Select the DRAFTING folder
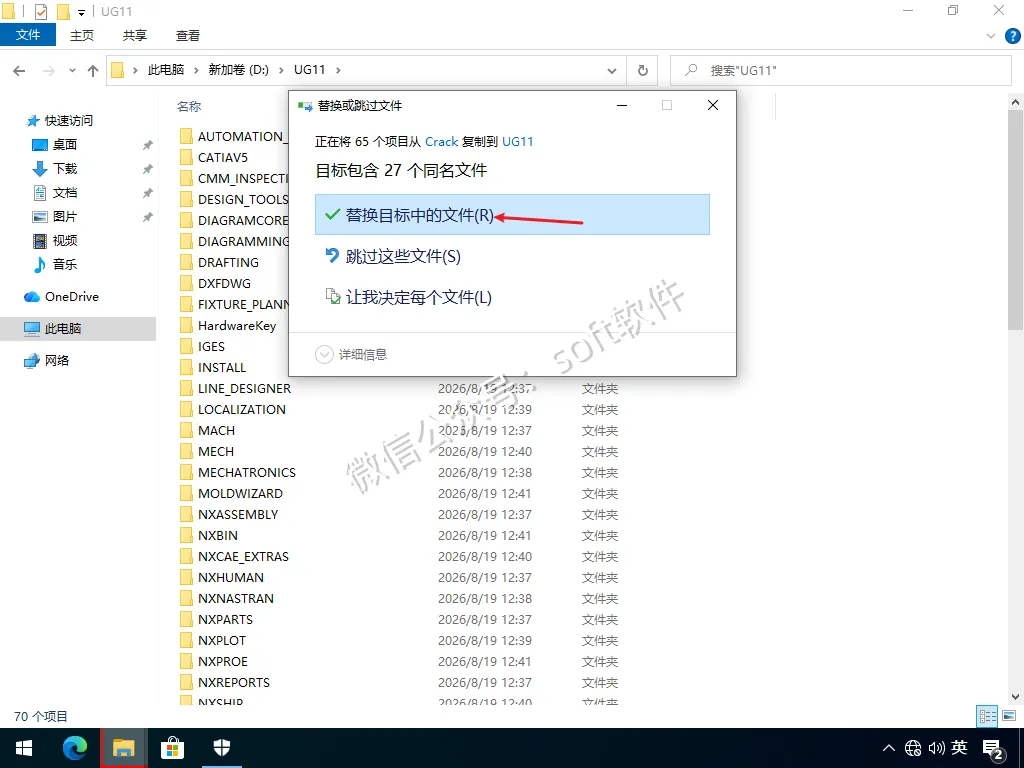Screen dimensions: 1024x768 [228, 263]
